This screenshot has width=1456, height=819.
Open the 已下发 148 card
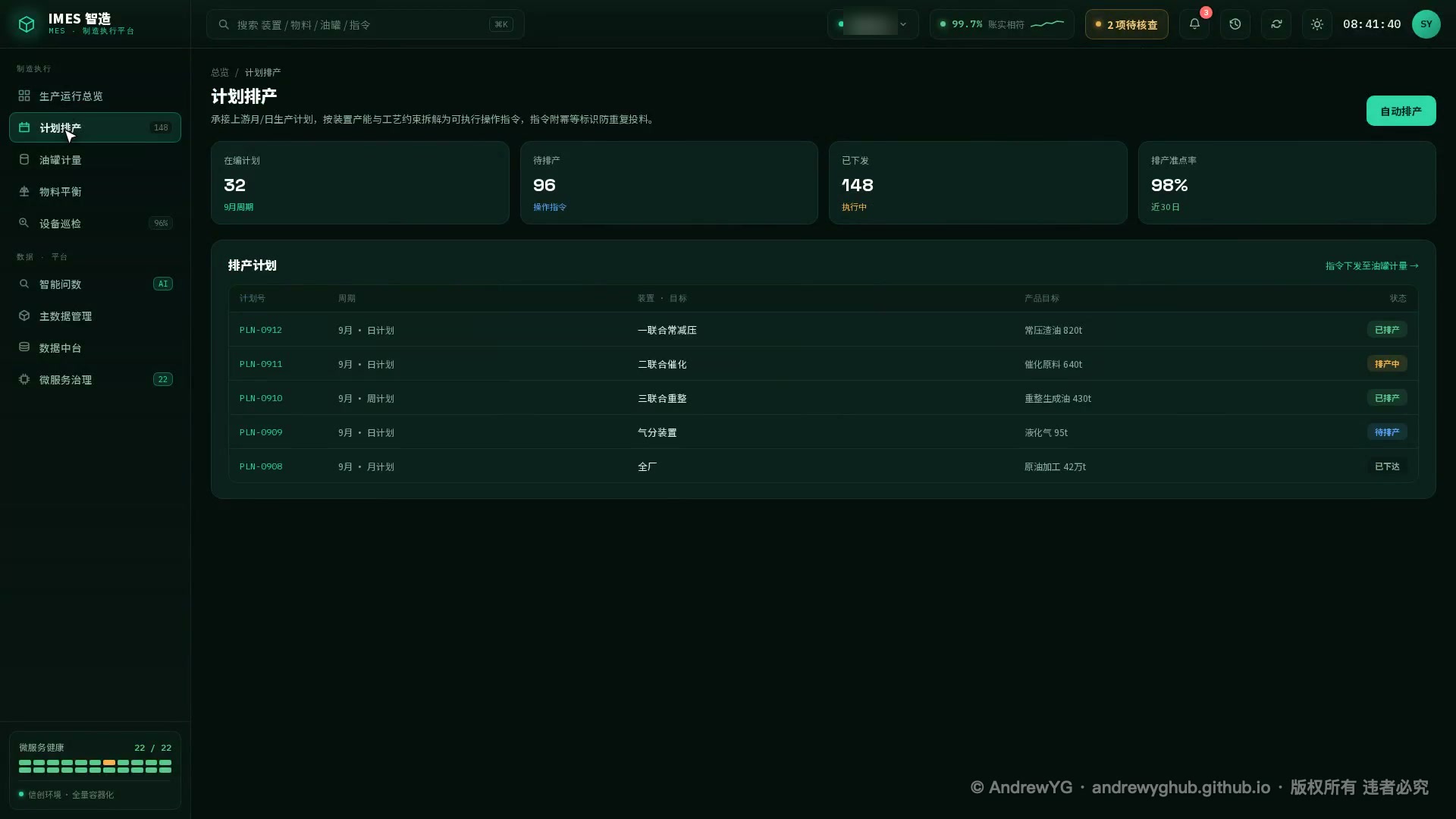[x=977, y=183]
